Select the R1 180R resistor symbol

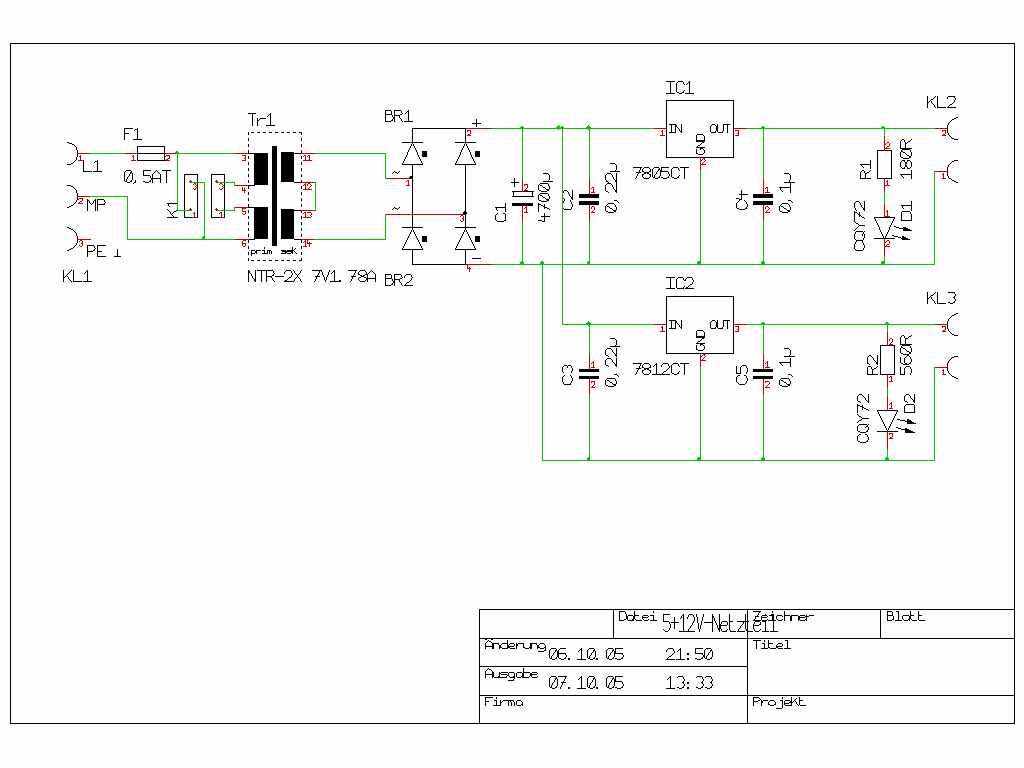[885, 165]
